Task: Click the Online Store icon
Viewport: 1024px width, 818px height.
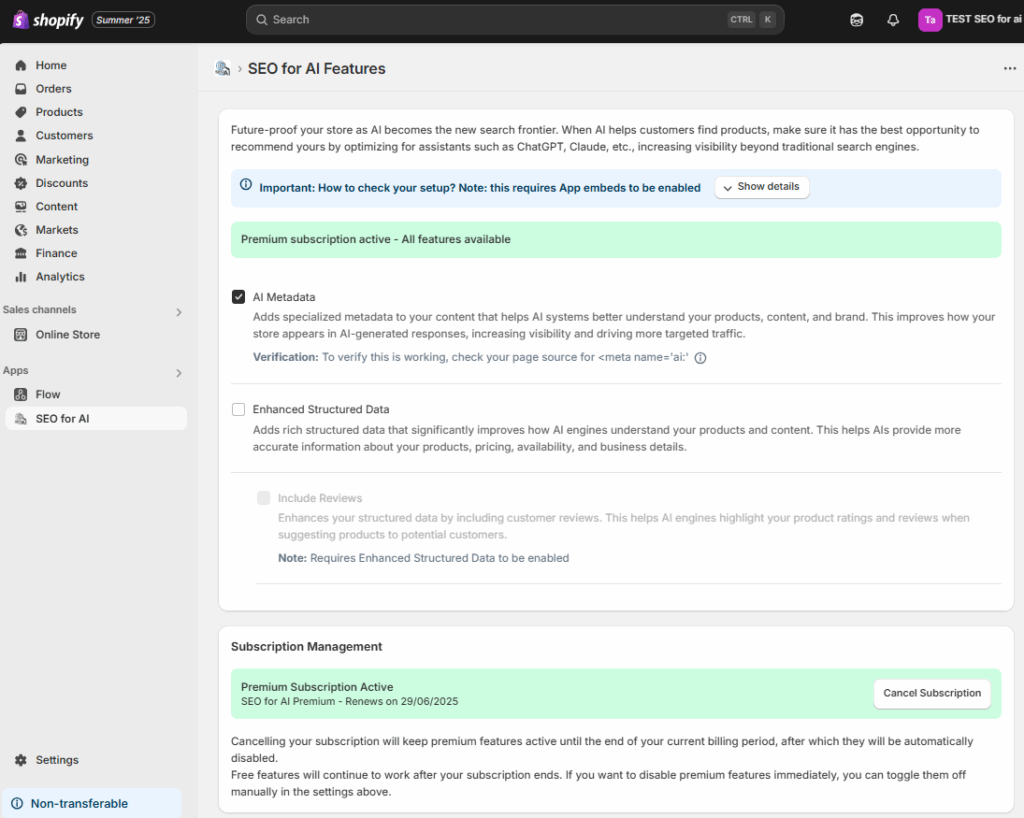Action: [x=21, y=334]
